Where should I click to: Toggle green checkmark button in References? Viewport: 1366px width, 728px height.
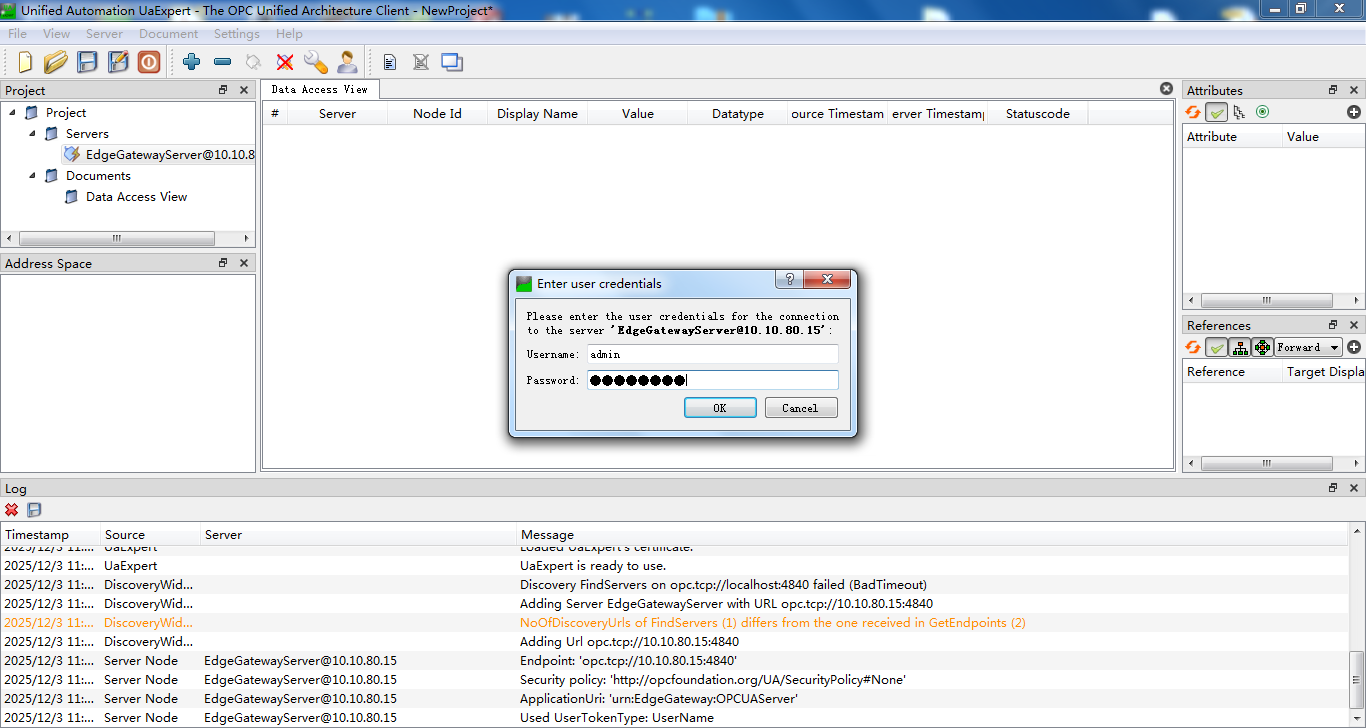pyautogui.click(x=1217, y=347)
